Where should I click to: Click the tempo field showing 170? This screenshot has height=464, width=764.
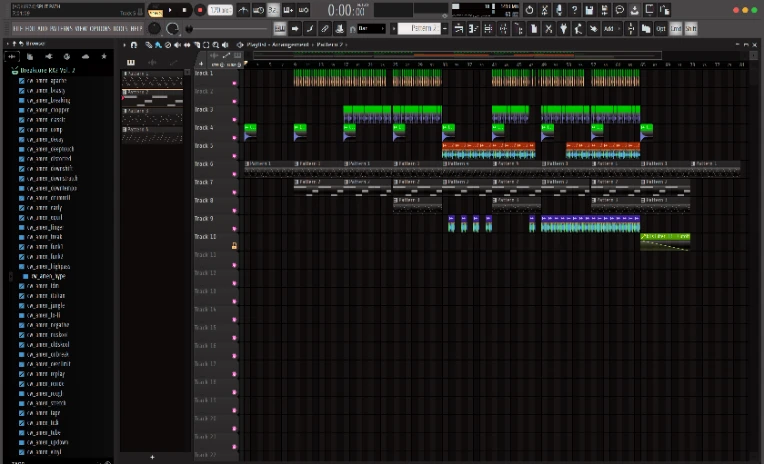coord(220,10)
